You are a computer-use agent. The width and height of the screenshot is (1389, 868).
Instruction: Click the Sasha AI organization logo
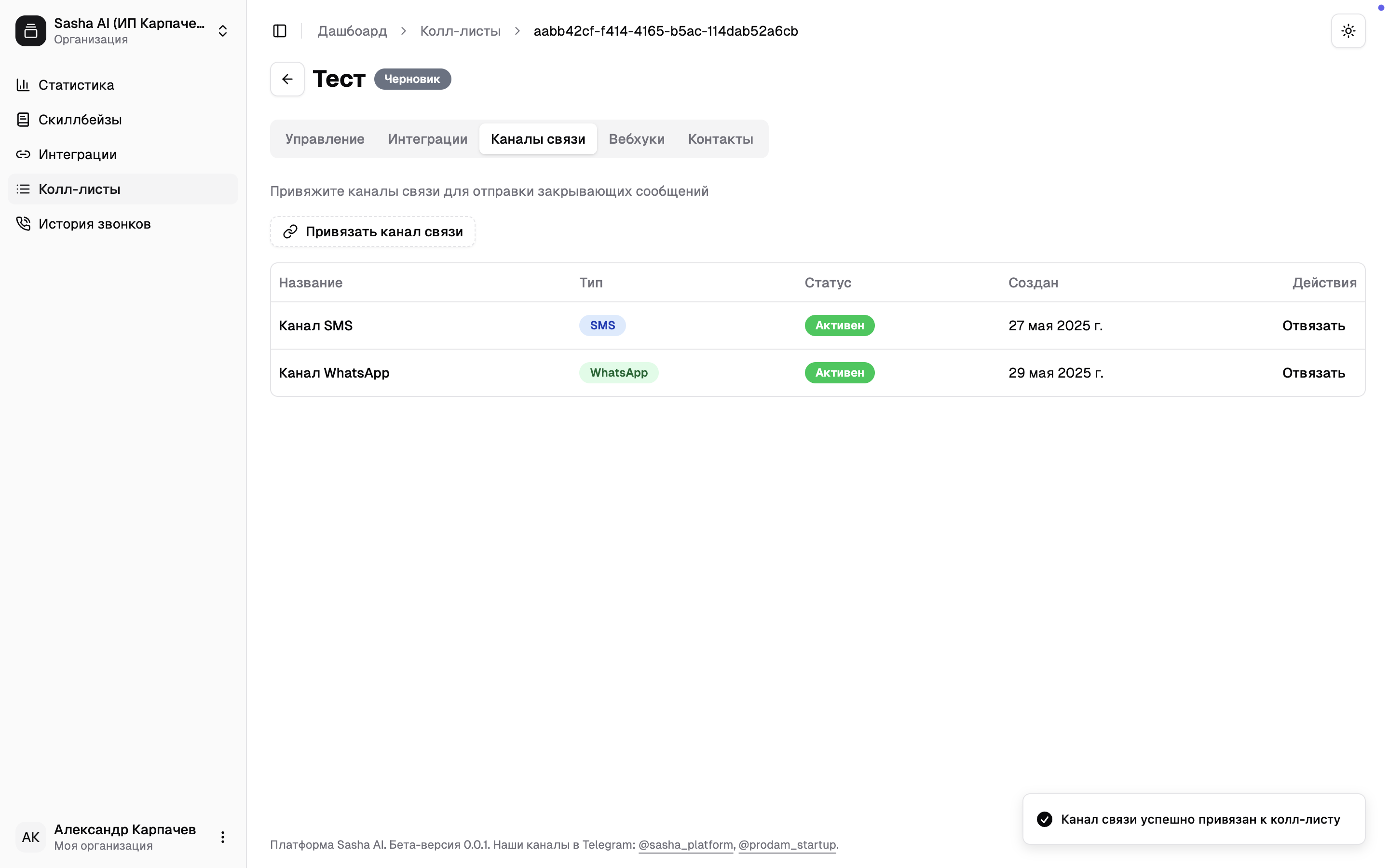31,31
